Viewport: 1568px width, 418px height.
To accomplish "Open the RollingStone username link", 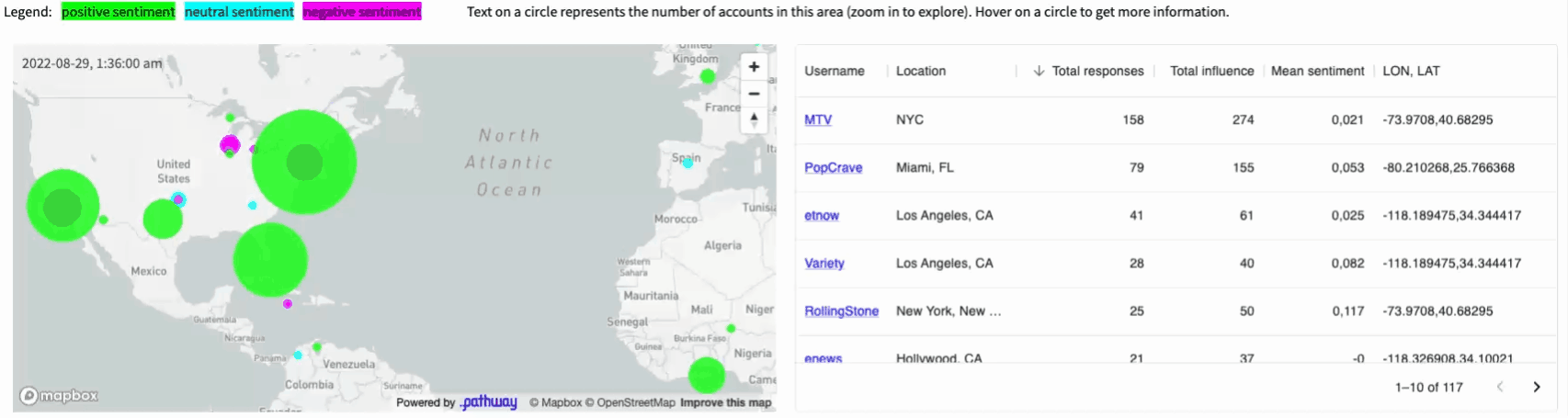I will 841,311.
